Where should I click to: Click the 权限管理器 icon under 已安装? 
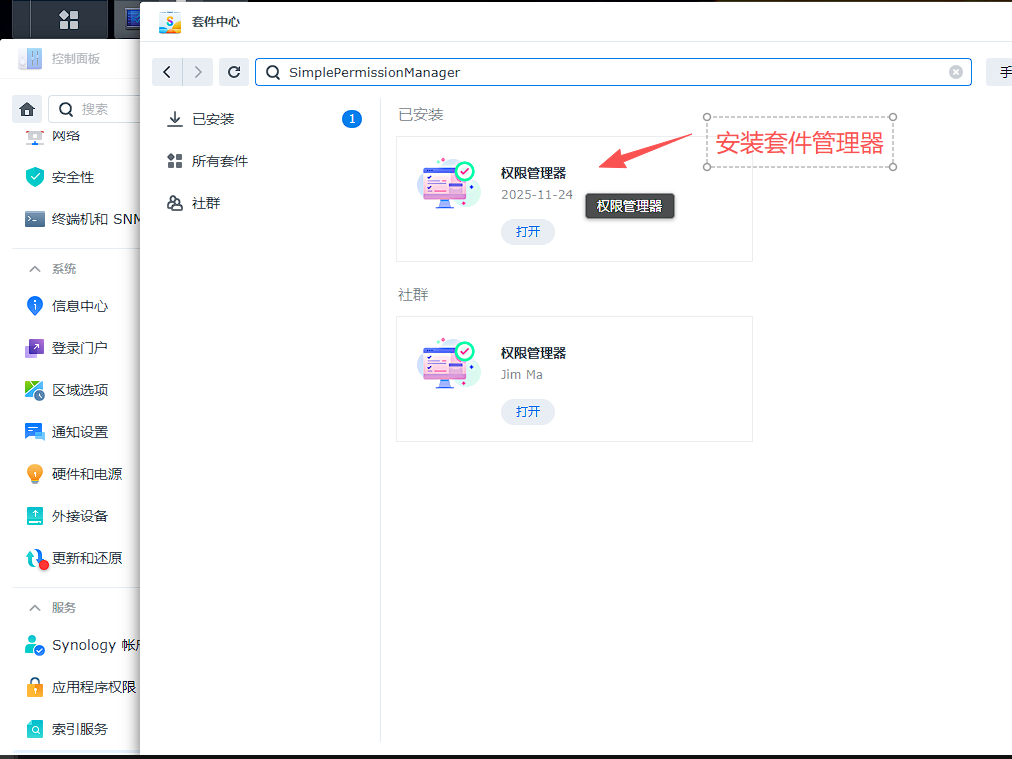pyautogui.click(x=446, y=184)
